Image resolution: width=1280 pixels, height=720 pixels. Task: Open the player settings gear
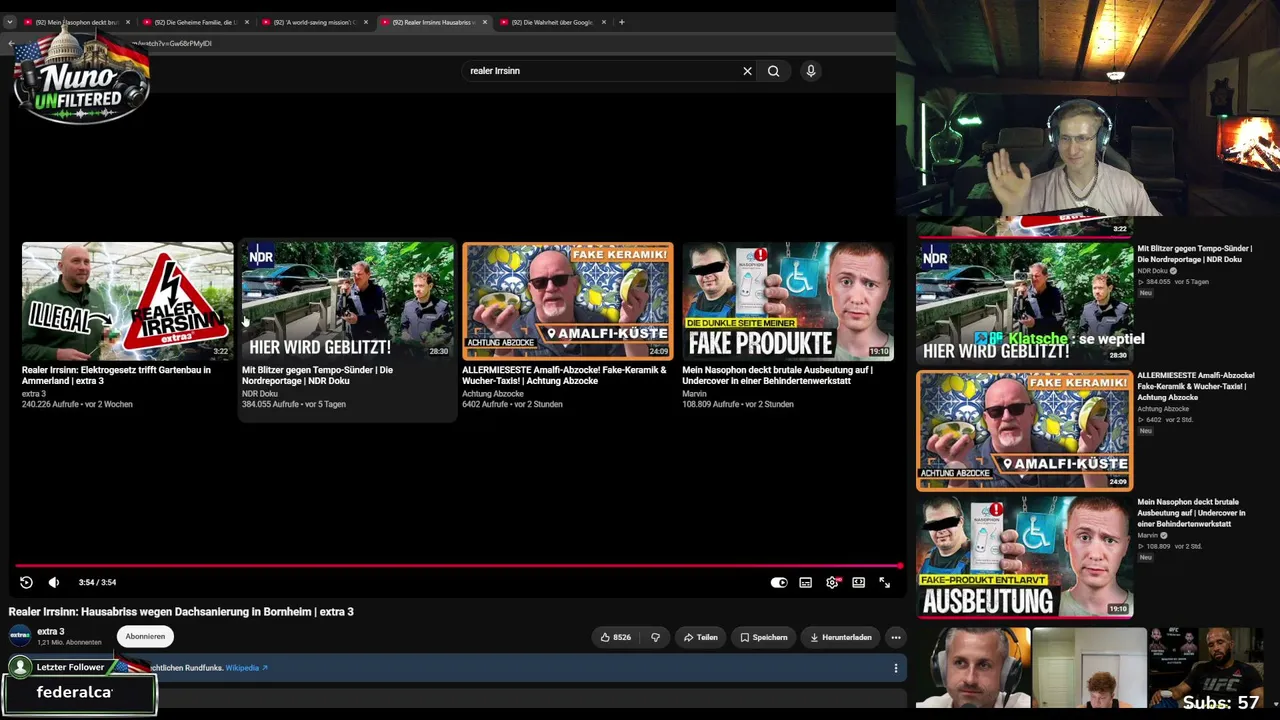click(x=832, y=582)
